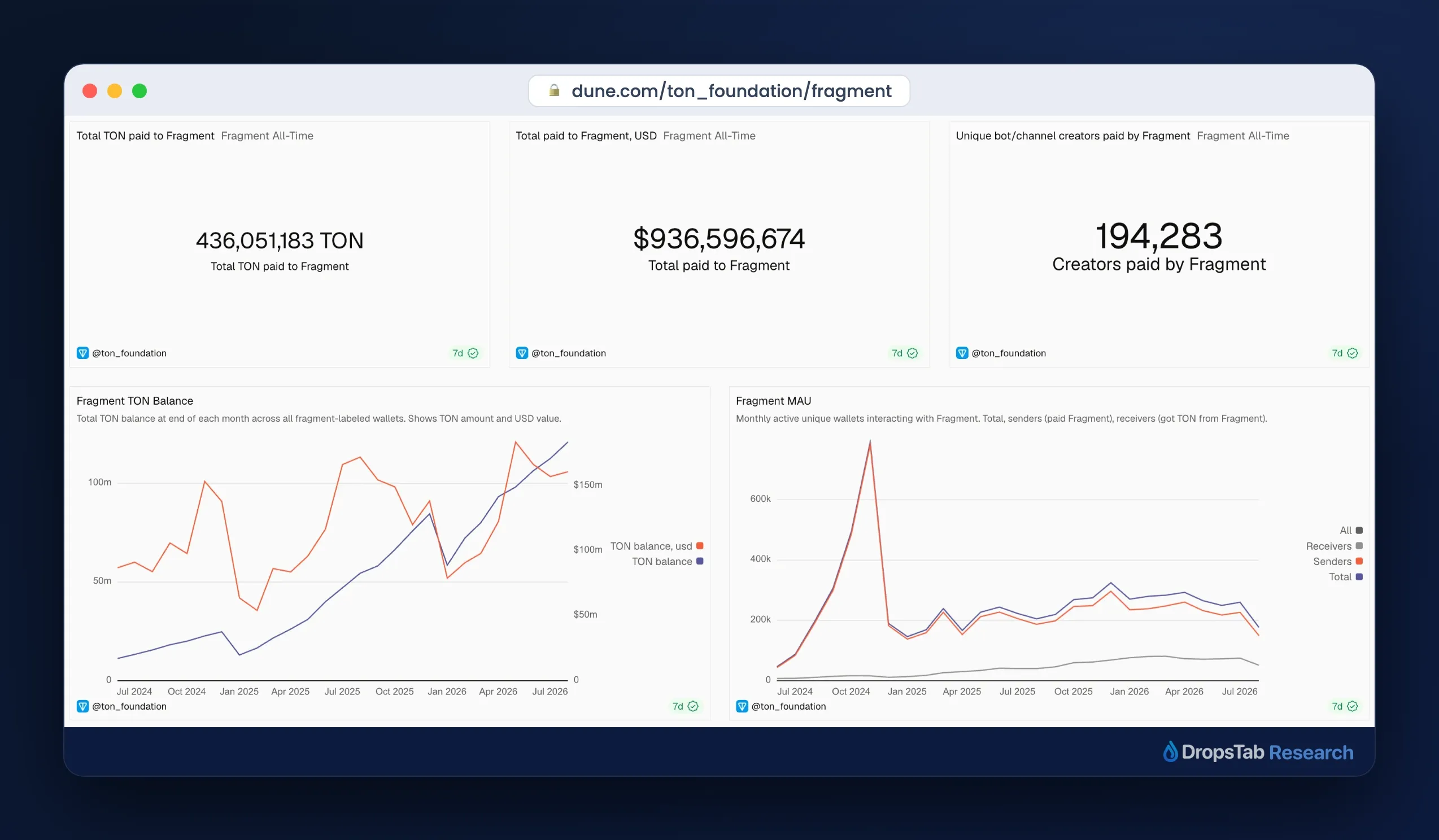The height and width of the screenshot is (840, 1439).
Task: Click the verified checkmark in Creators paid card
Action: [x=1352, y=353]
